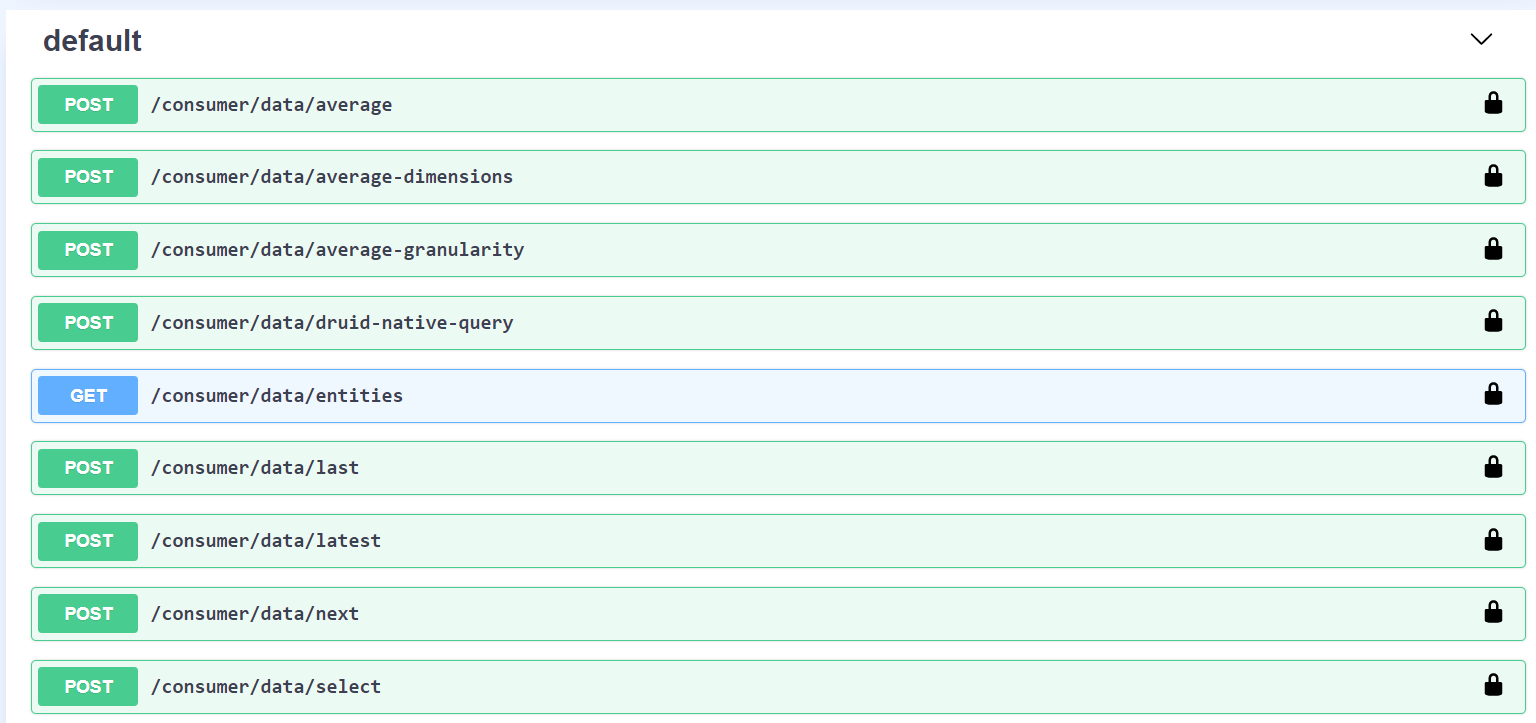Expand the /consumer/data/druid-native-query path

pos(332,323)
